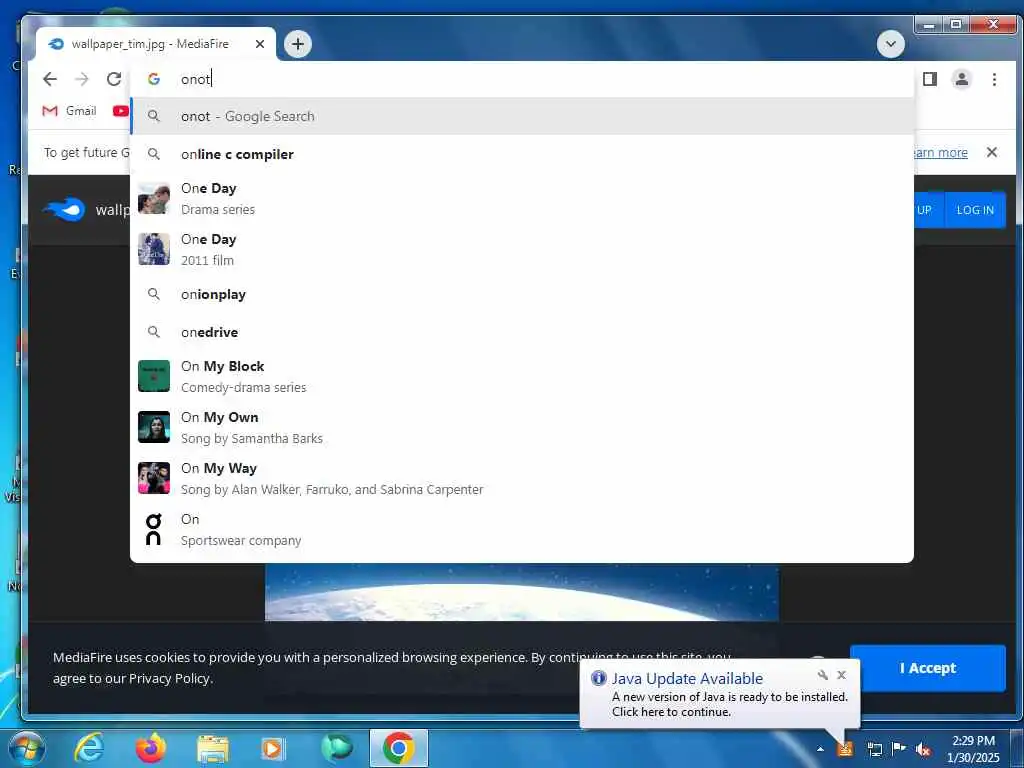This screenshot has height=768, width=1024.
Task: Click inside the address bar text 'onot'
Action: coord(195,79)
